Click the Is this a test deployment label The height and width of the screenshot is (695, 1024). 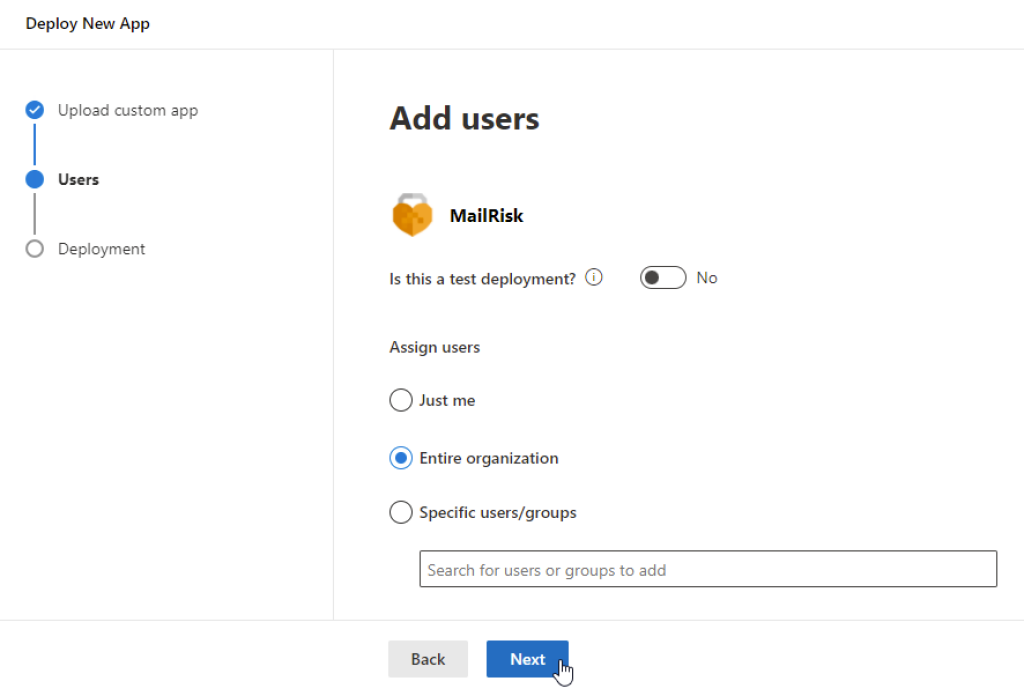tap(482, 279)
